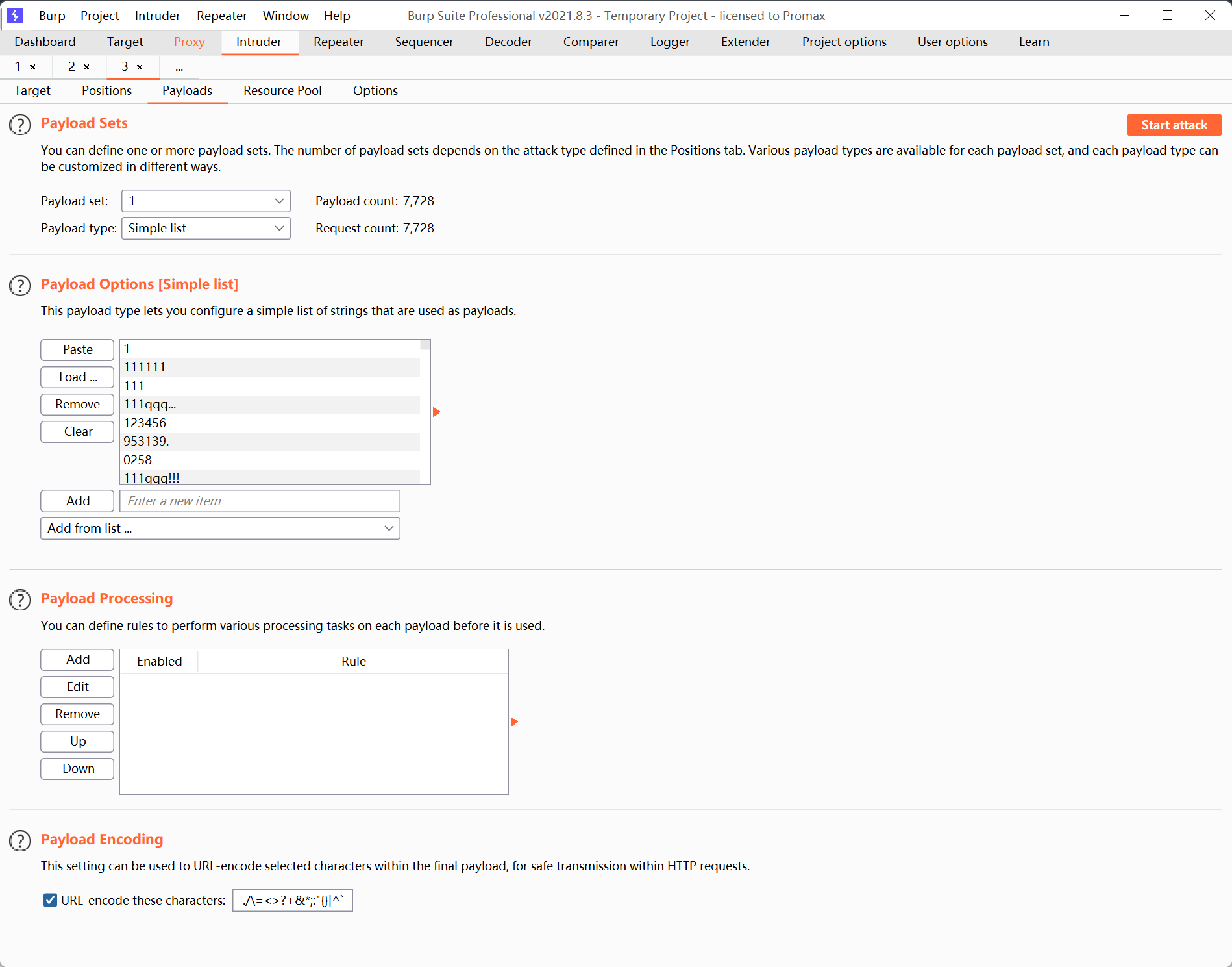Open the User options tab
The width and height of the screenshot is (1232, 967).
coord(952,42)
